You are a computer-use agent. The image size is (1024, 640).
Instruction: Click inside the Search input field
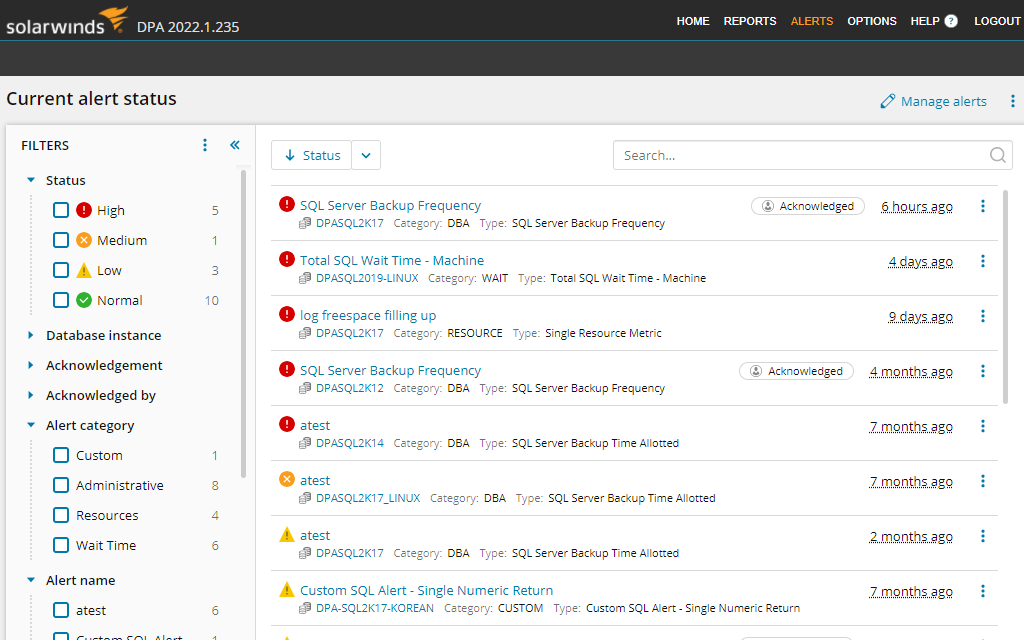click(x=790, y=155)
